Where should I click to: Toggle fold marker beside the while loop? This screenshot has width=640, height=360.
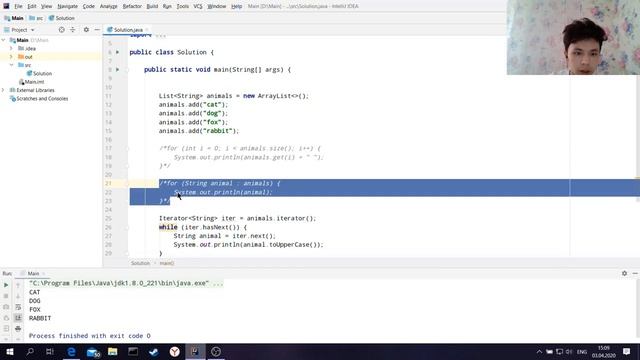point(127,227)
